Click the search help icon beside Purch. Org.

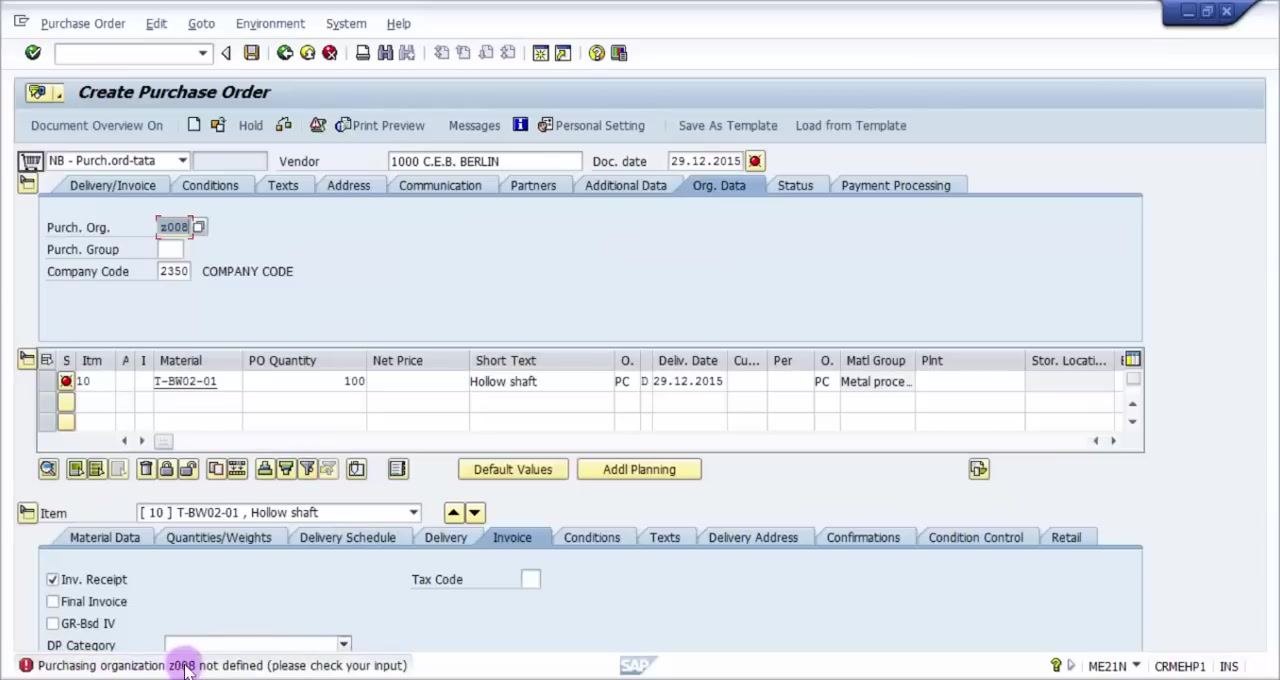pos(199,227)
